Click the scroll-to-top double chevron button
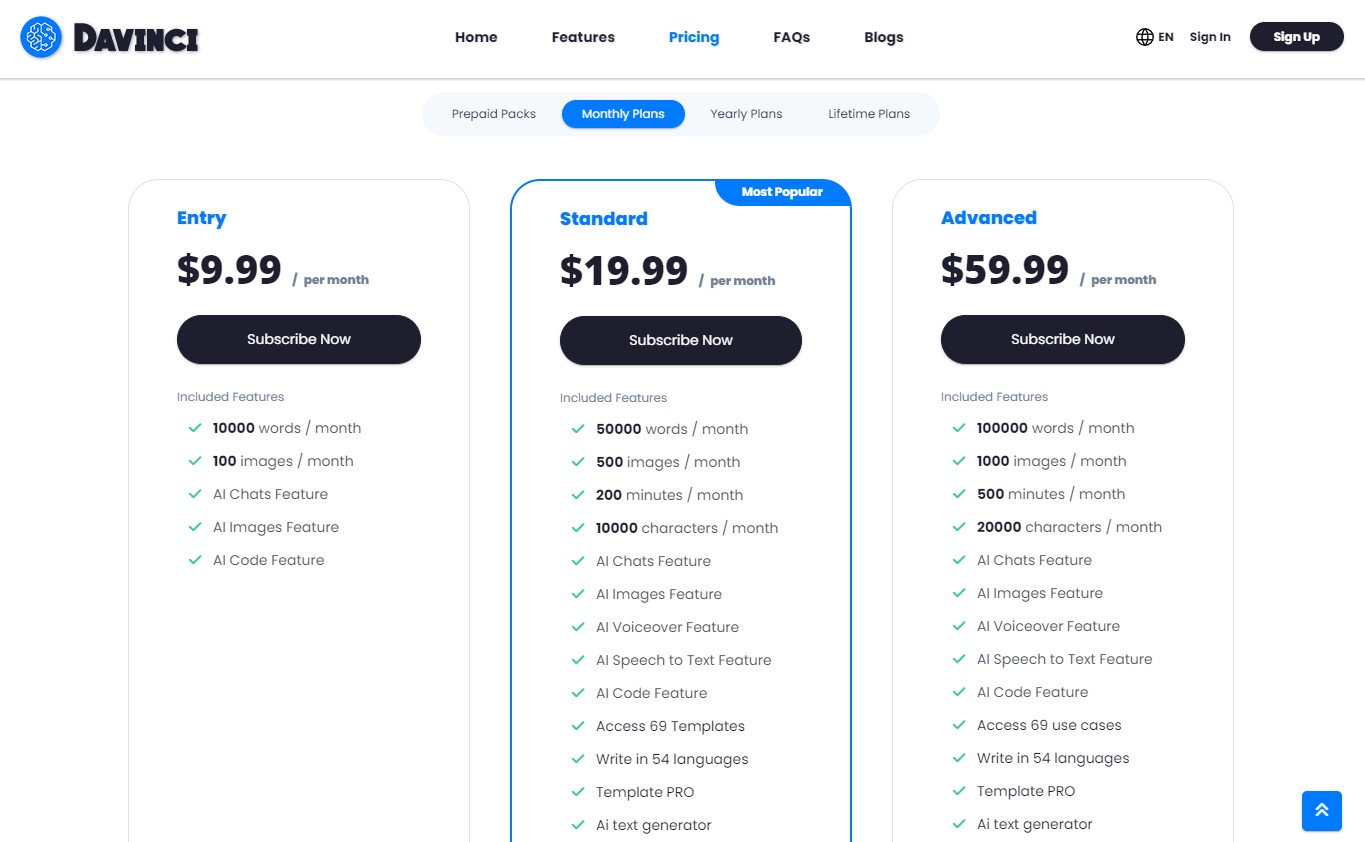 1321,810
